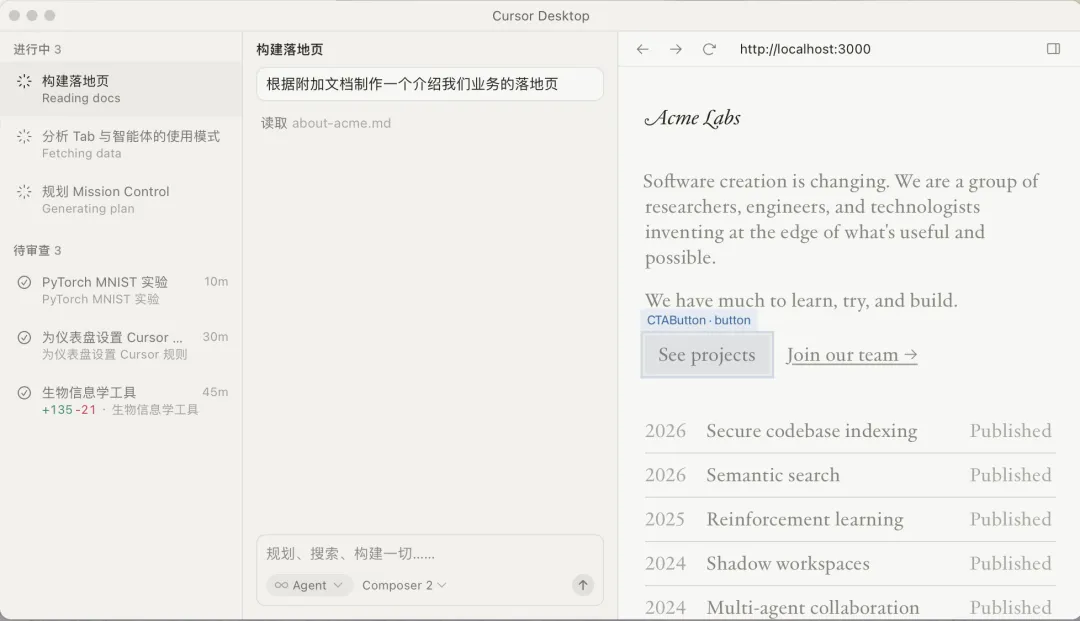This screenshot has width=1080, height=621.
Task: Click the localhost:3000 address field
Action: (x=805, y=49)
